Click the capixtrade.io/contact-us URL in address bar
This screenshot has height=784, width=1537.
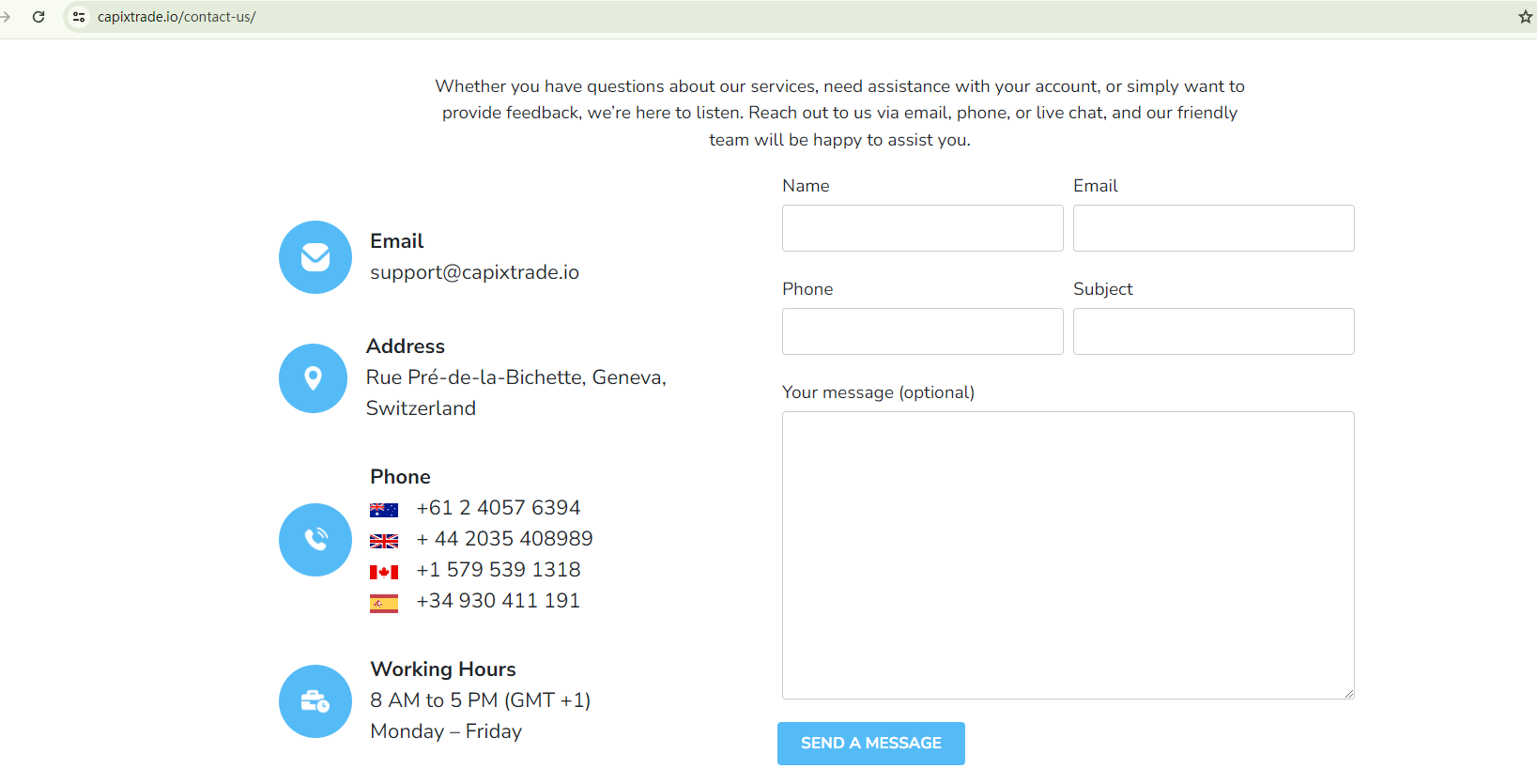[x=177, y=17]
